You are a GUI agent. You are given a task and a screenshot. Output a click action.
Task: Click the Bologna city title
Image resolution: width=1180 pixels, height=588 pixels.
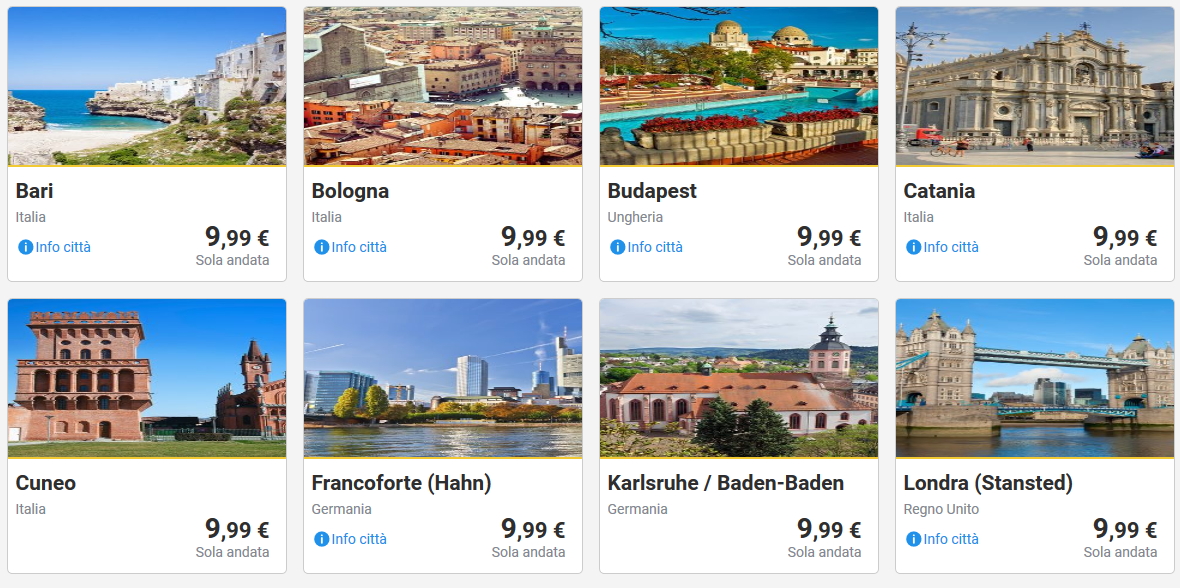pyautogui.click(x=350, y=191)
